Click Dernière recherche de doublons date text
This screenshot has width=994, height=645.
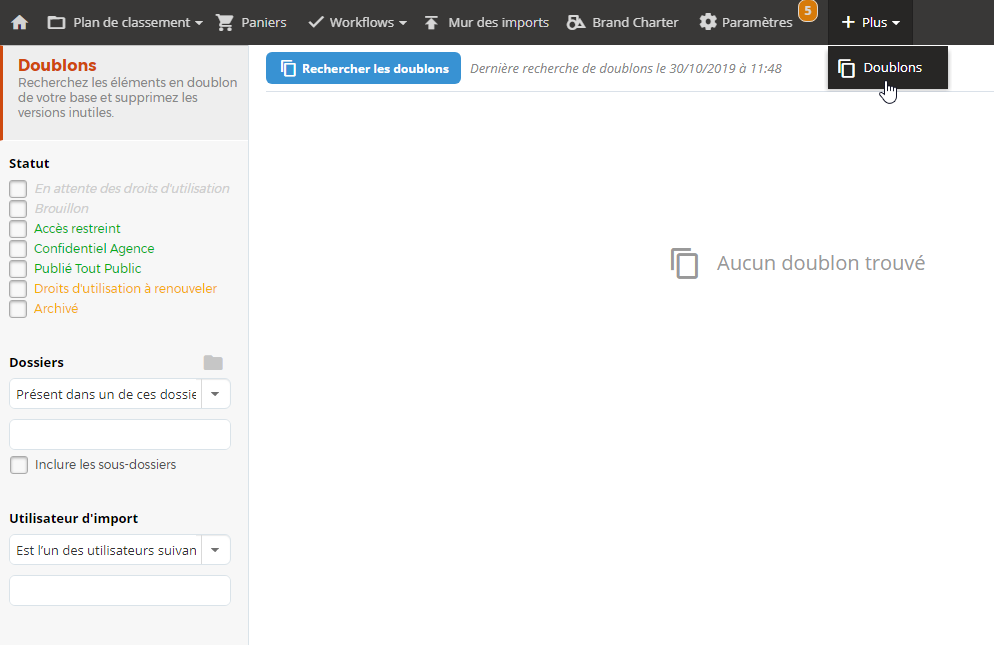(x=626, y=68)
